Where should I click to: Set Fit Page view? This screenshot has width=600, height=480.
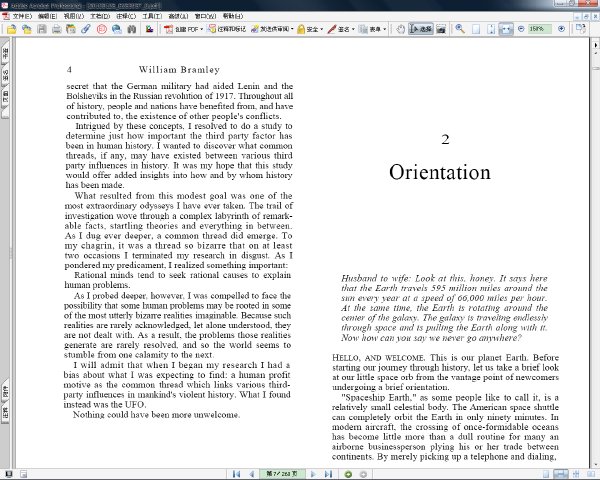point(491,29)
